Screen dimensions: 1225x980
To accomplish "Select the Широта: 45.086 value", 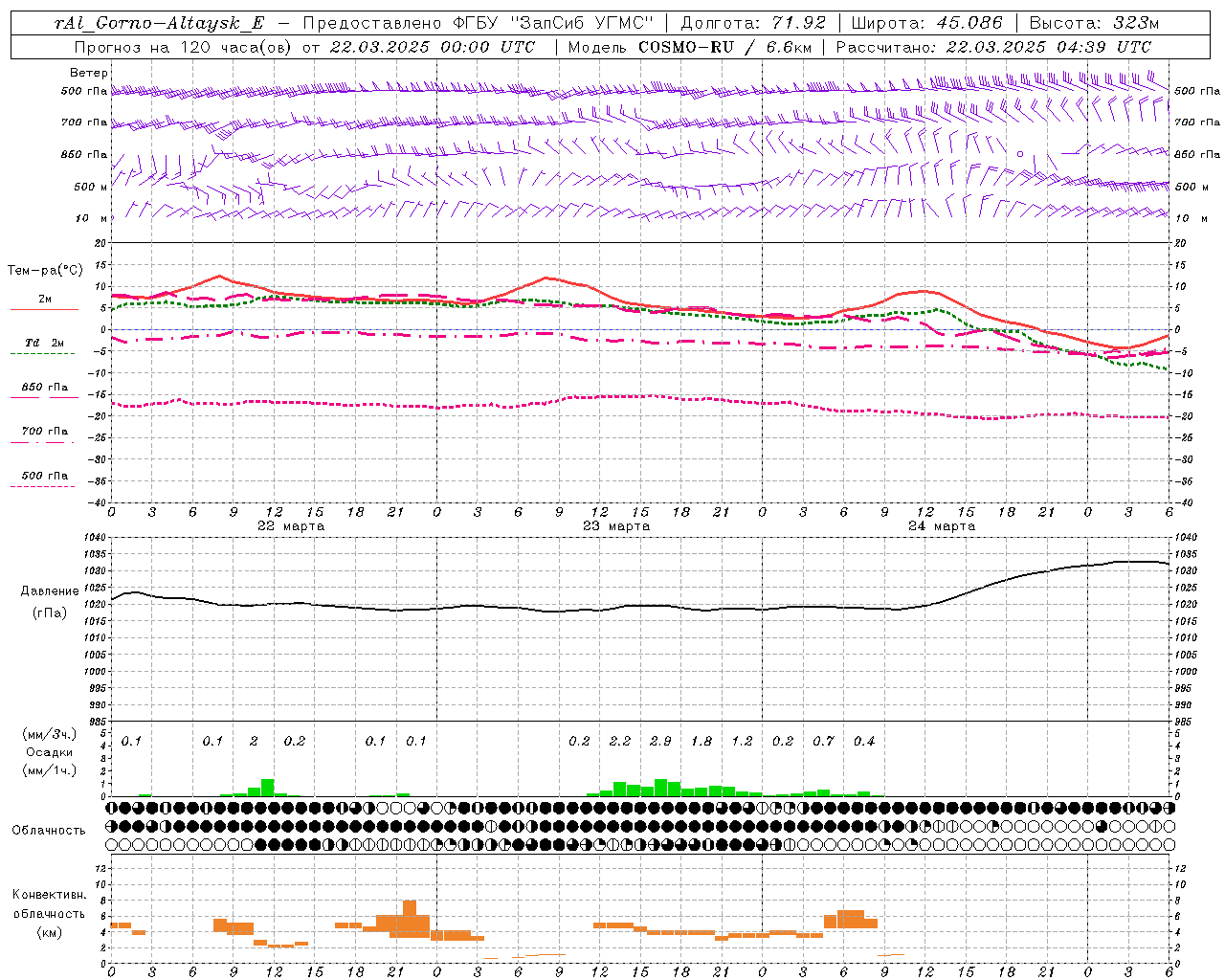I will (926, 23).
